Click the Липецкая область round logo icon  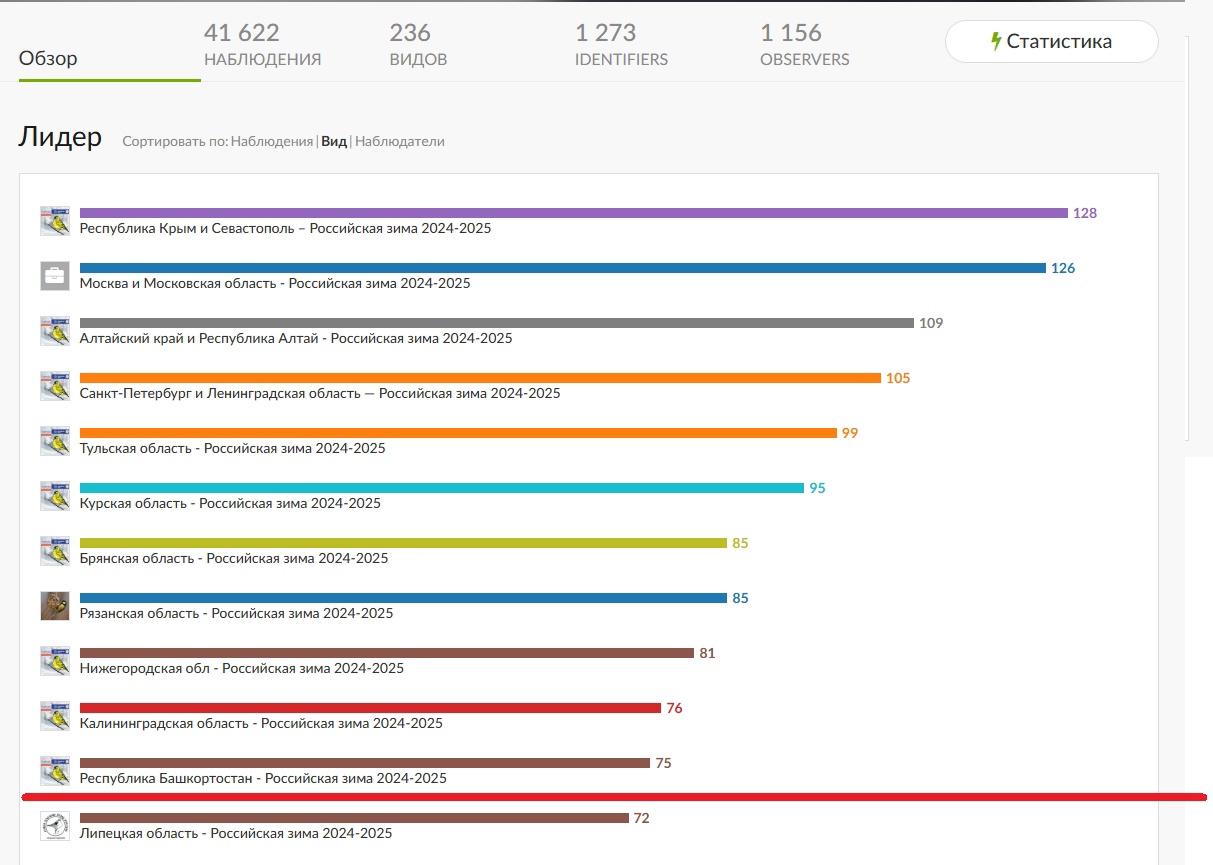click(55, 826)
